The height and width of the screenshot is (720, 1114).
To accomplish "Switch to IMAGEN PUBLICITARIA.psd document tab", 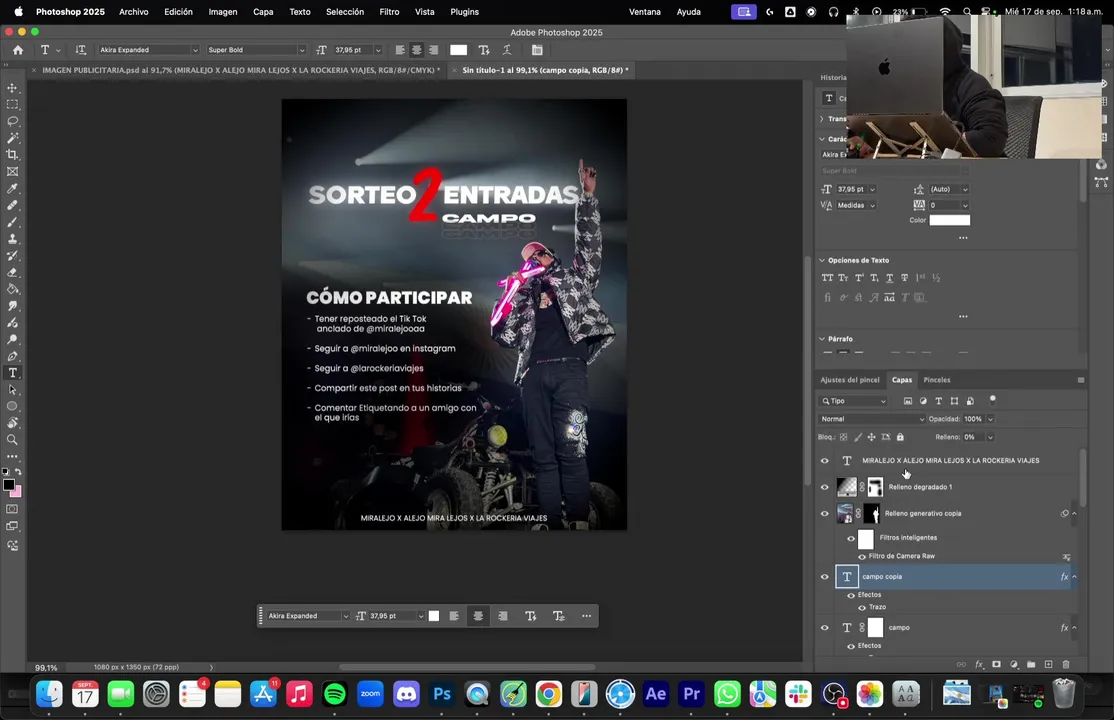I will (x=240, y=70).
